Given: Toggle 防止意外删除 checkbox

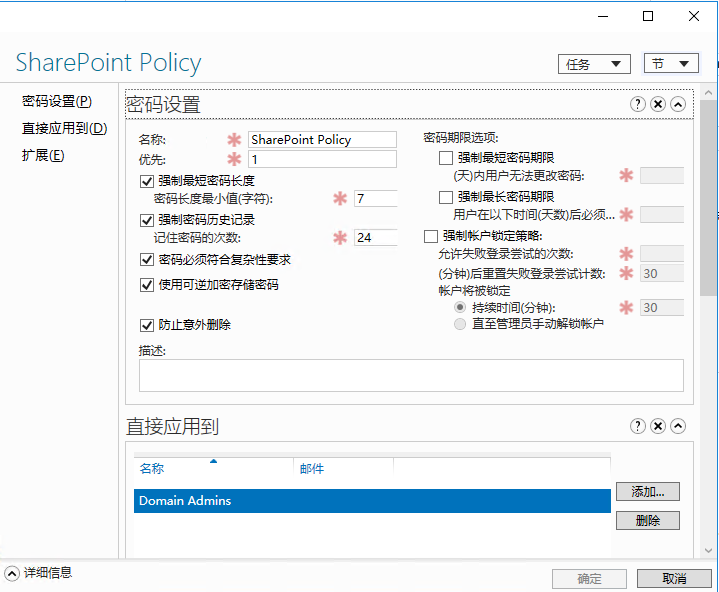Looking at the screenshot, I should point(147,325).
